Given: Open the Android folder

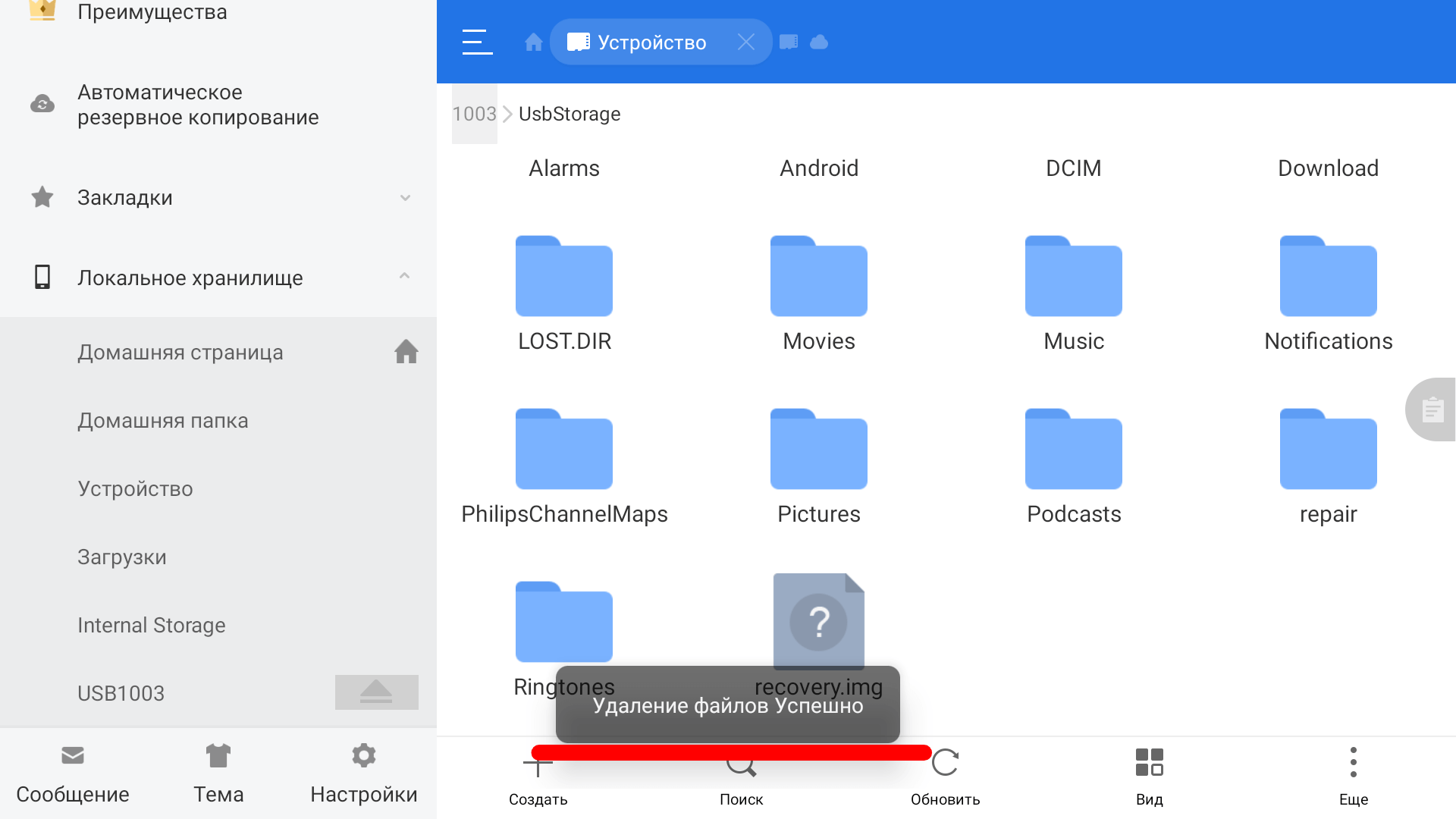Looking at the screenshot, I should pos(819,168).
